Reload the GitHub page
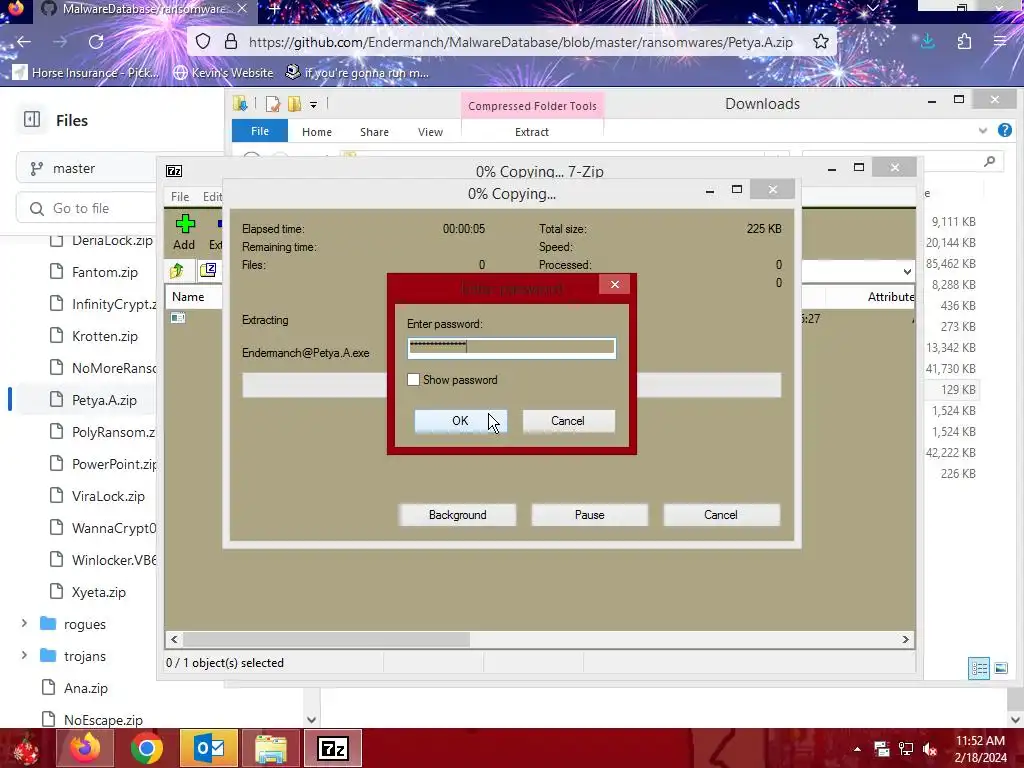The width and height of the screenshot is (1024, 768). click(96, 42)
